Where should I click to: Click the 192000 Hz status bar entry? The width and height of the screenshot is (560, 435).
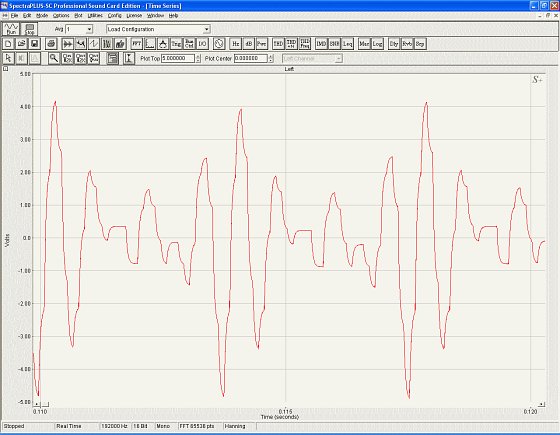(x=114, y=426)
